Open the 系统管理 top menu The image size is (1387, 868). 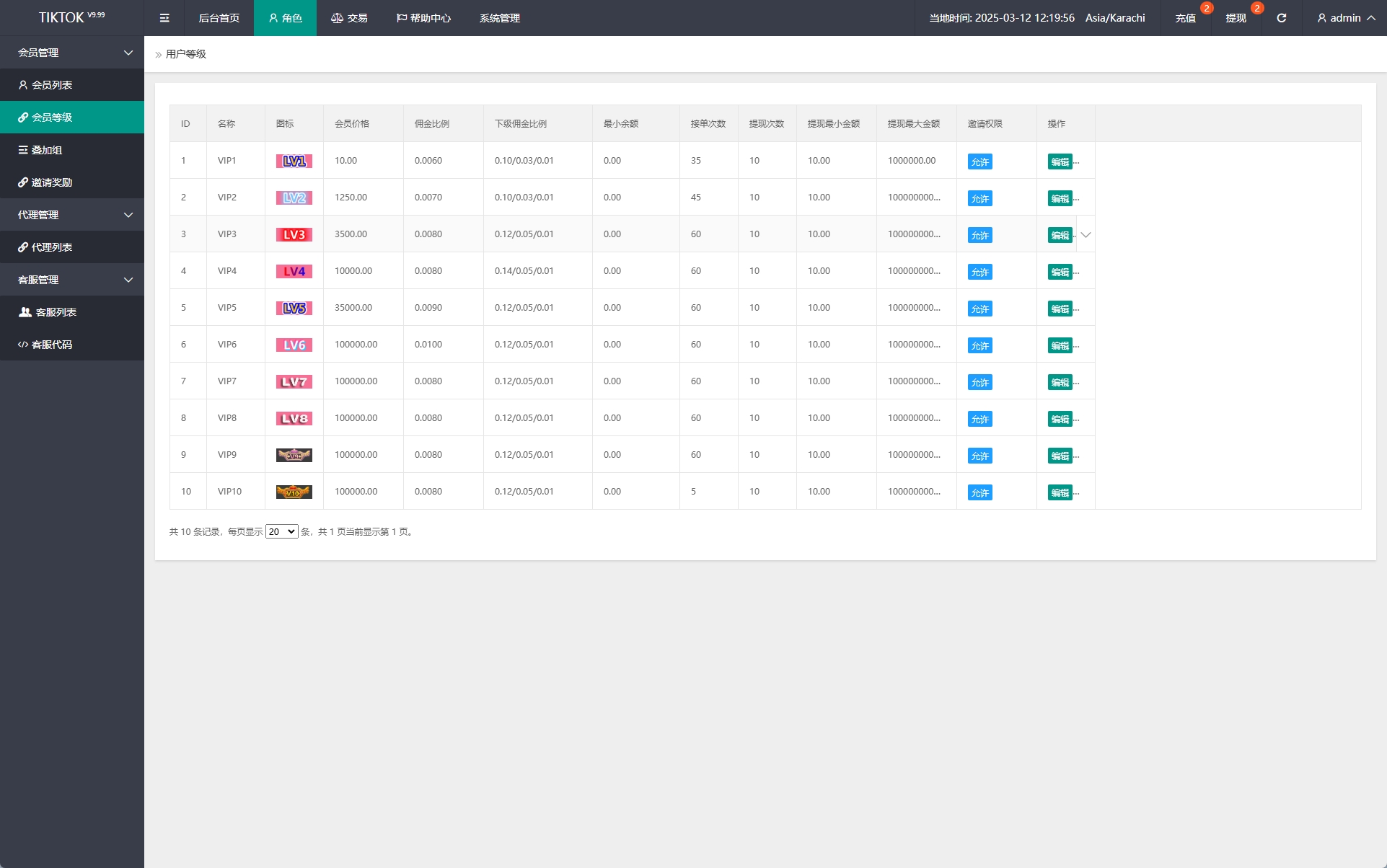499,18
